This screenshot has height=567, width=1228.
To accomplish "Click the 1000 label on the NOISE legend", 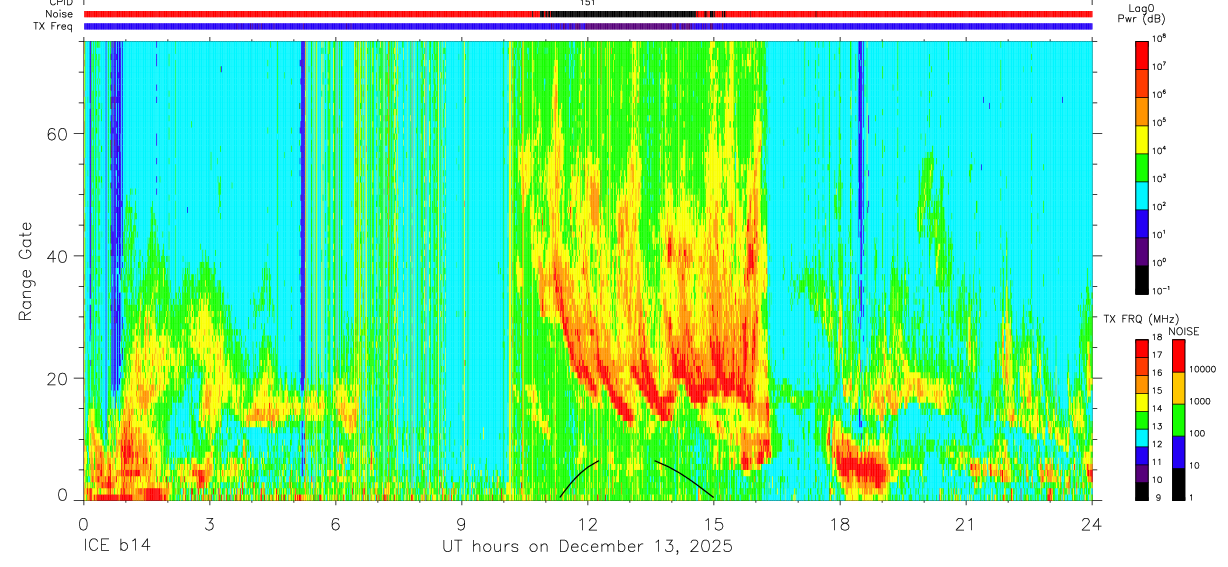I will (x=1201, y=401).
